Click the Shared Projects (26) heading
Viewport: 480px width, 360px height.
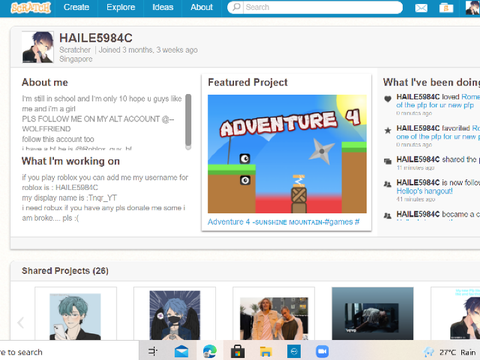coord(65,271)
